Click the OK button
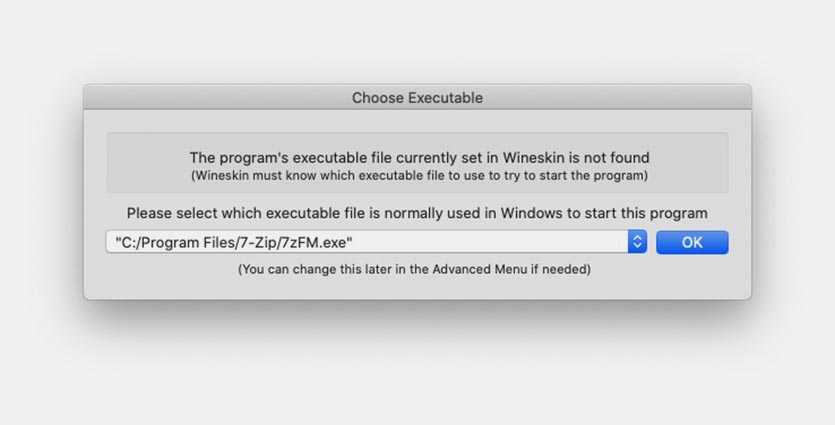 point(692,242)
